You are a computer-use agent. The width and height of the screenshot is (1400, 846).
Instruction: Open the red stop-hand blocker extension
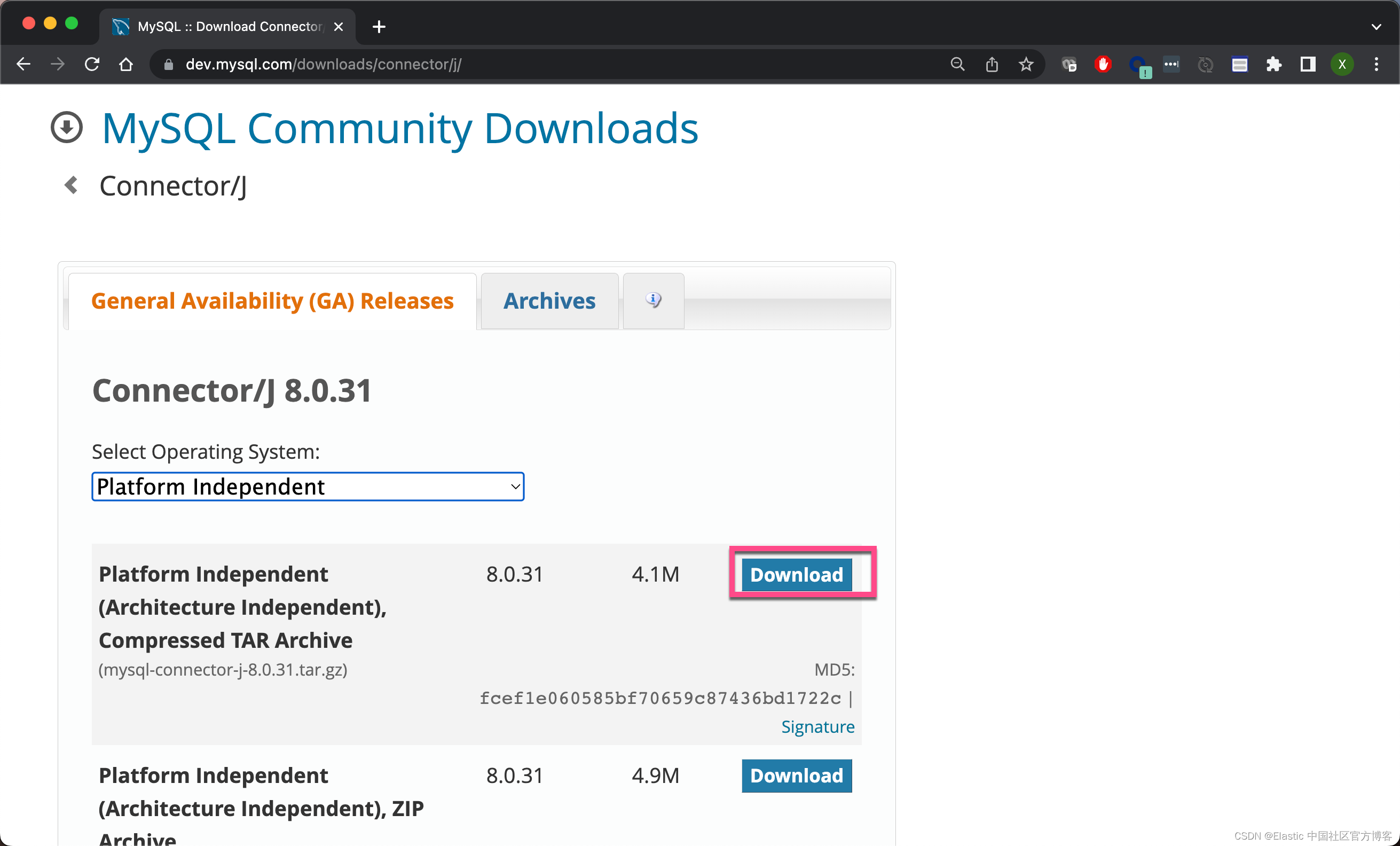click(x=1103, y=64)
